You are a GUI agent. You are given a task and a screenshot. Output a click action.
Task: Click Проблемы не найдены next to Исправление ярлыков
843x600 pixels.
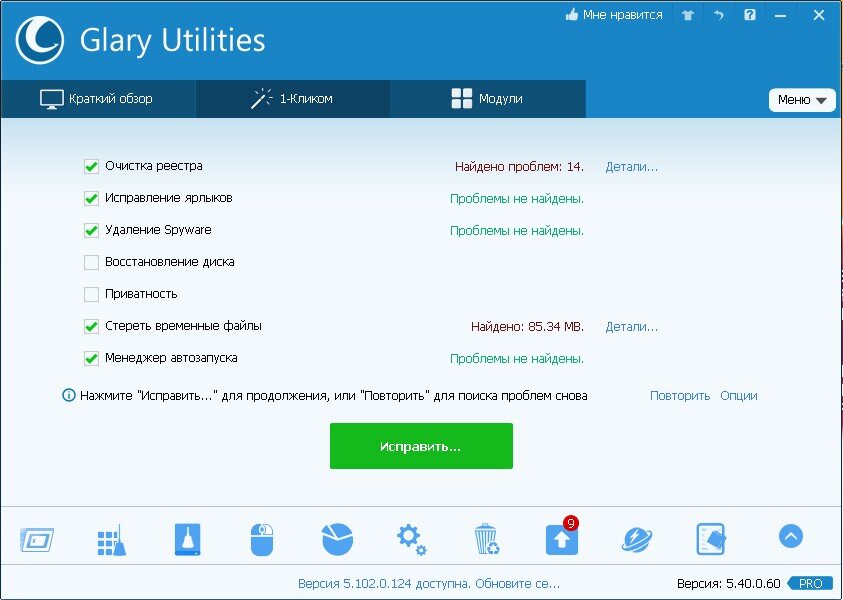tap(517, 199)
